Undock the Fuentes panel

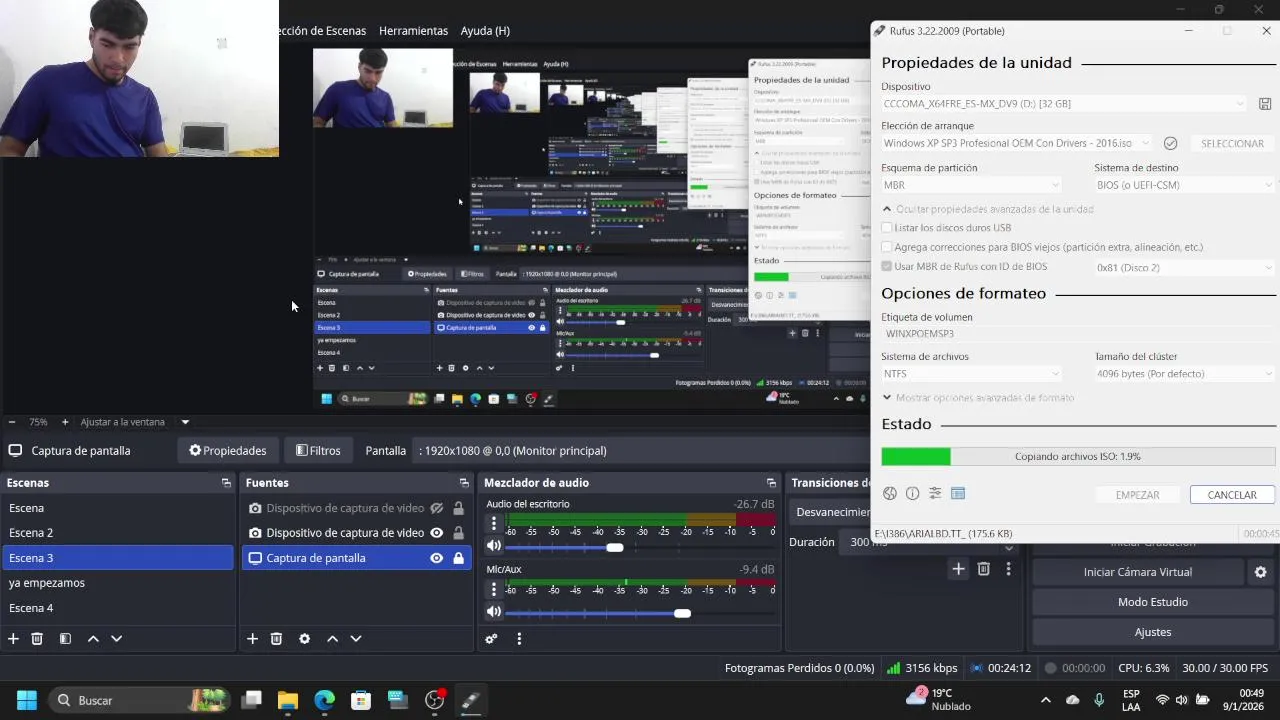(x=464, y=483)
